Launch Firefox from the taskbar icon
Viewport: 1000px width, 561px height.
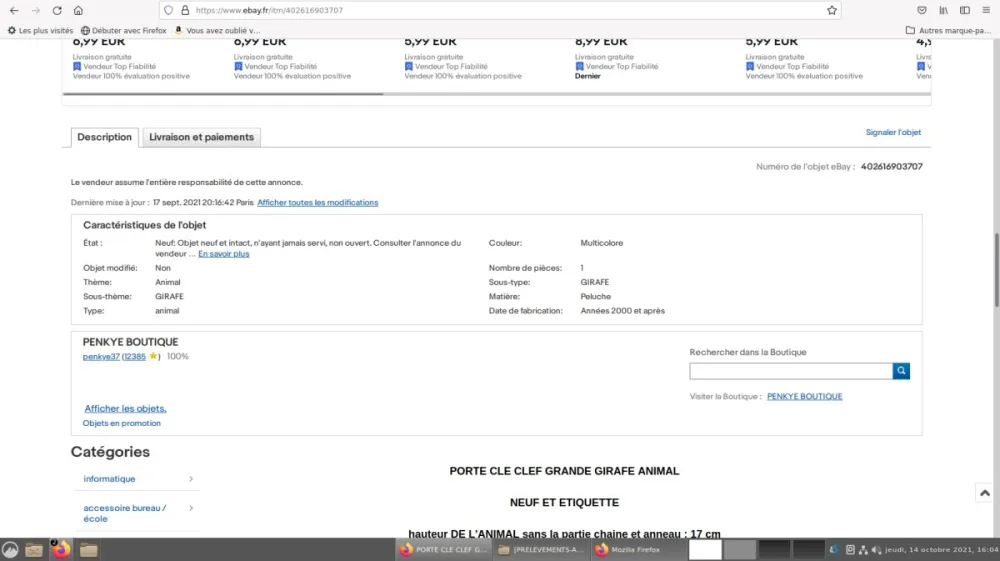tap(61, 550)
